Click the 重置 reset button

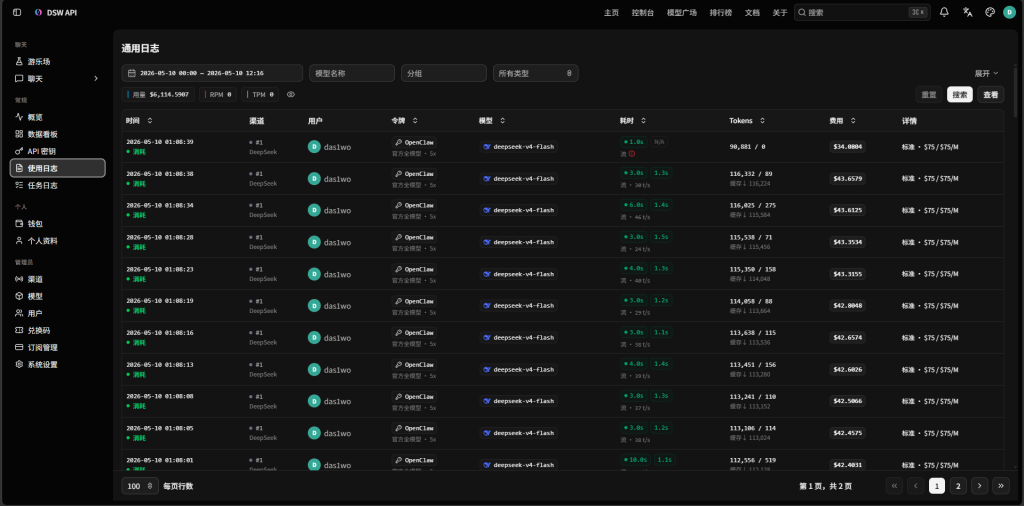[x=929, y=95]
